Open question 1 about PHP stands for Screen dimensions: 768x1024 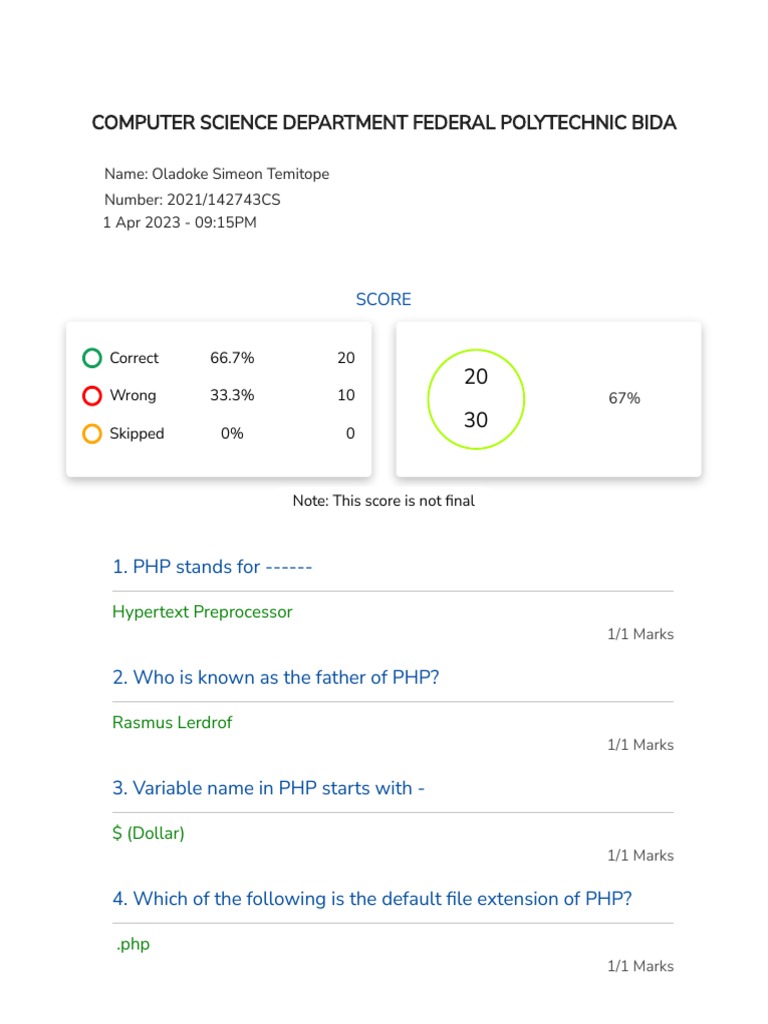pyautogui.click(x=213, y=567)
